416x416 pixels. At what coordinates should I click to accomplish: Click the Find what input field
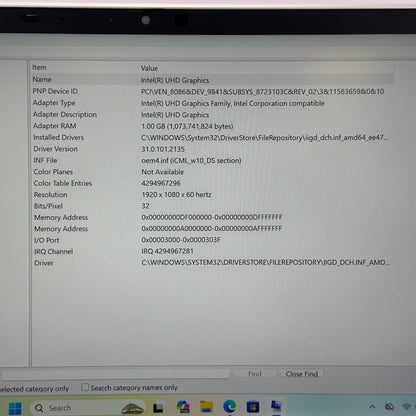click(x=115, y=374)
